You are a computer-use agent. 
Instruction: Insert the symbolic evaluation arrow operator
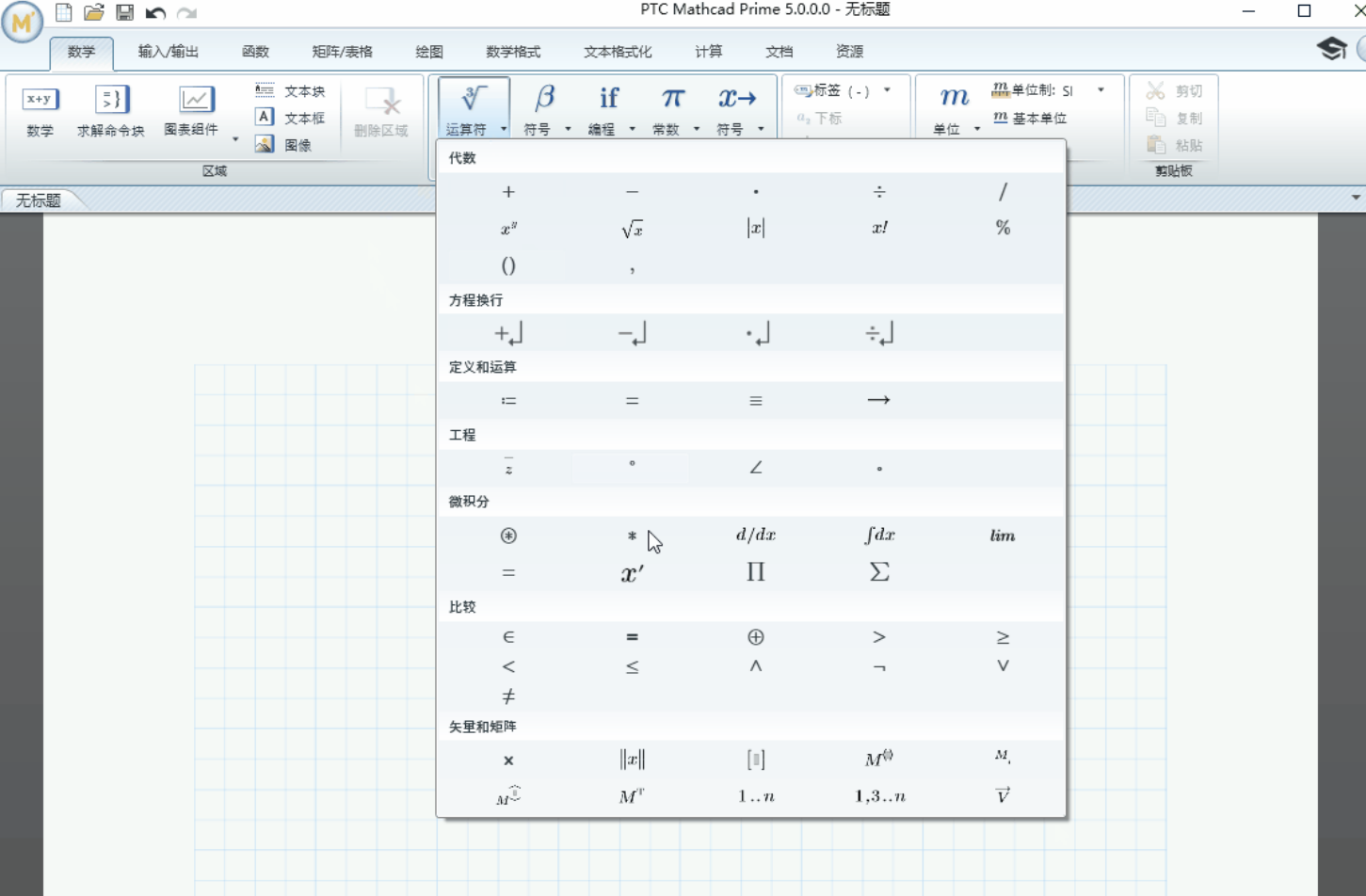[879, 401]
